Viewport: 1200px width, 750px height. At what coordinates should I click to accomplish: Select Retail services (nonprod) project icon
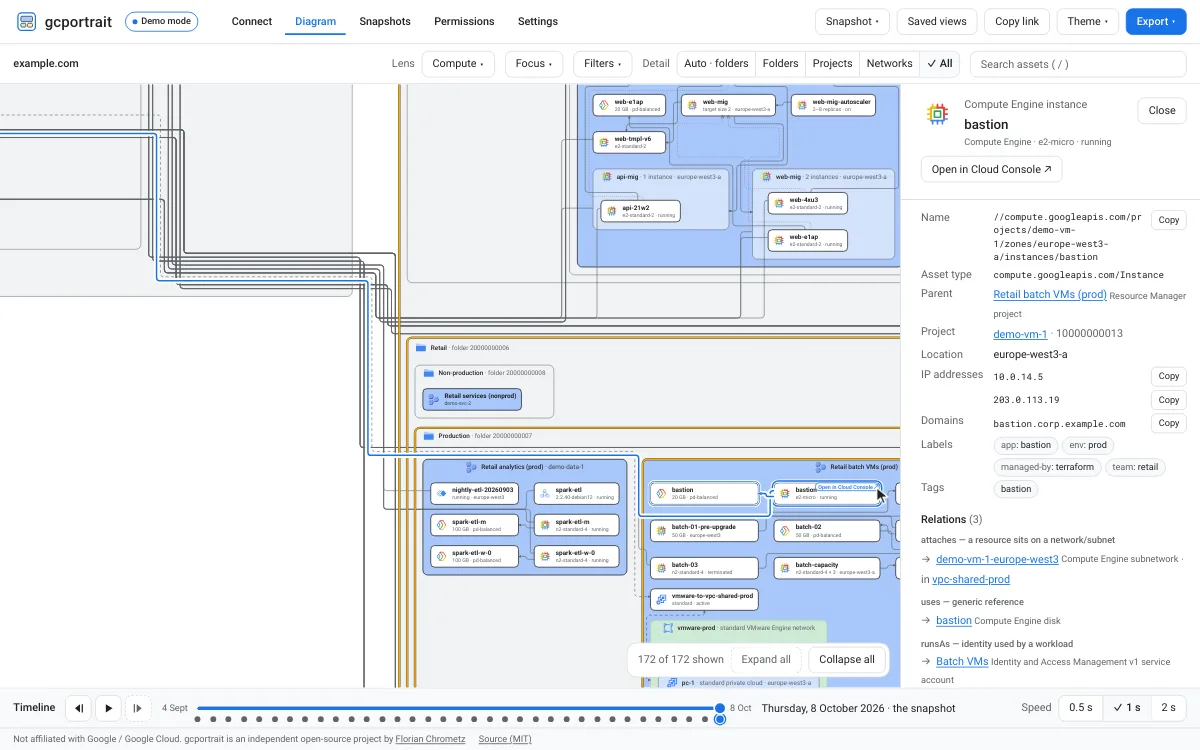[434, 399]
